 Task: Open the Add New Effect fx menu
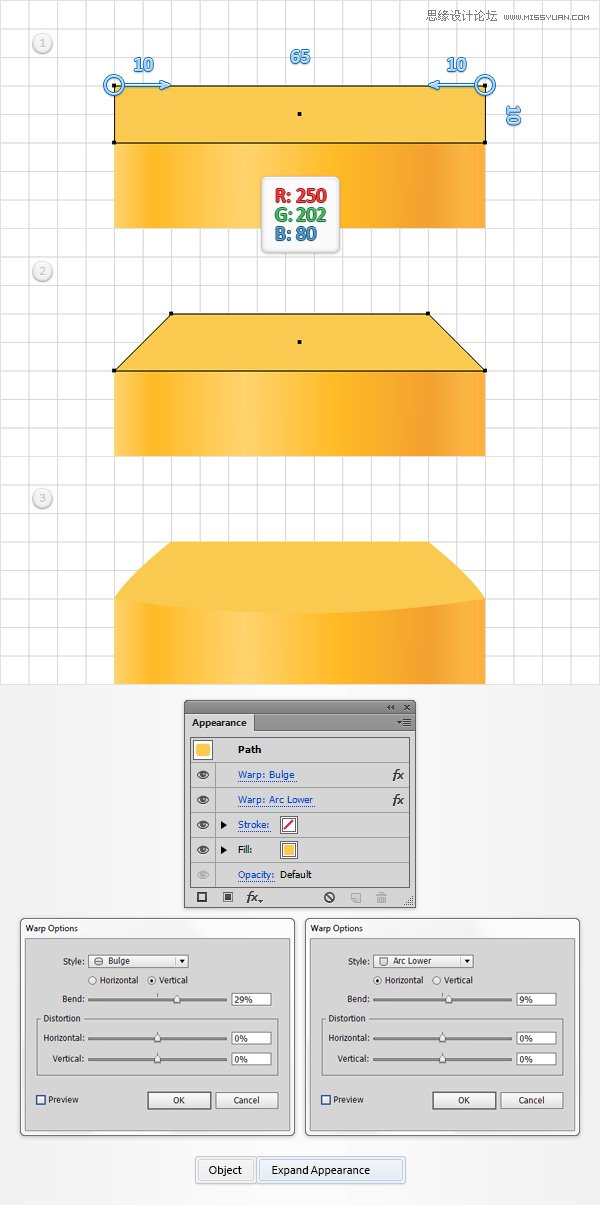[x=254, y=898]
